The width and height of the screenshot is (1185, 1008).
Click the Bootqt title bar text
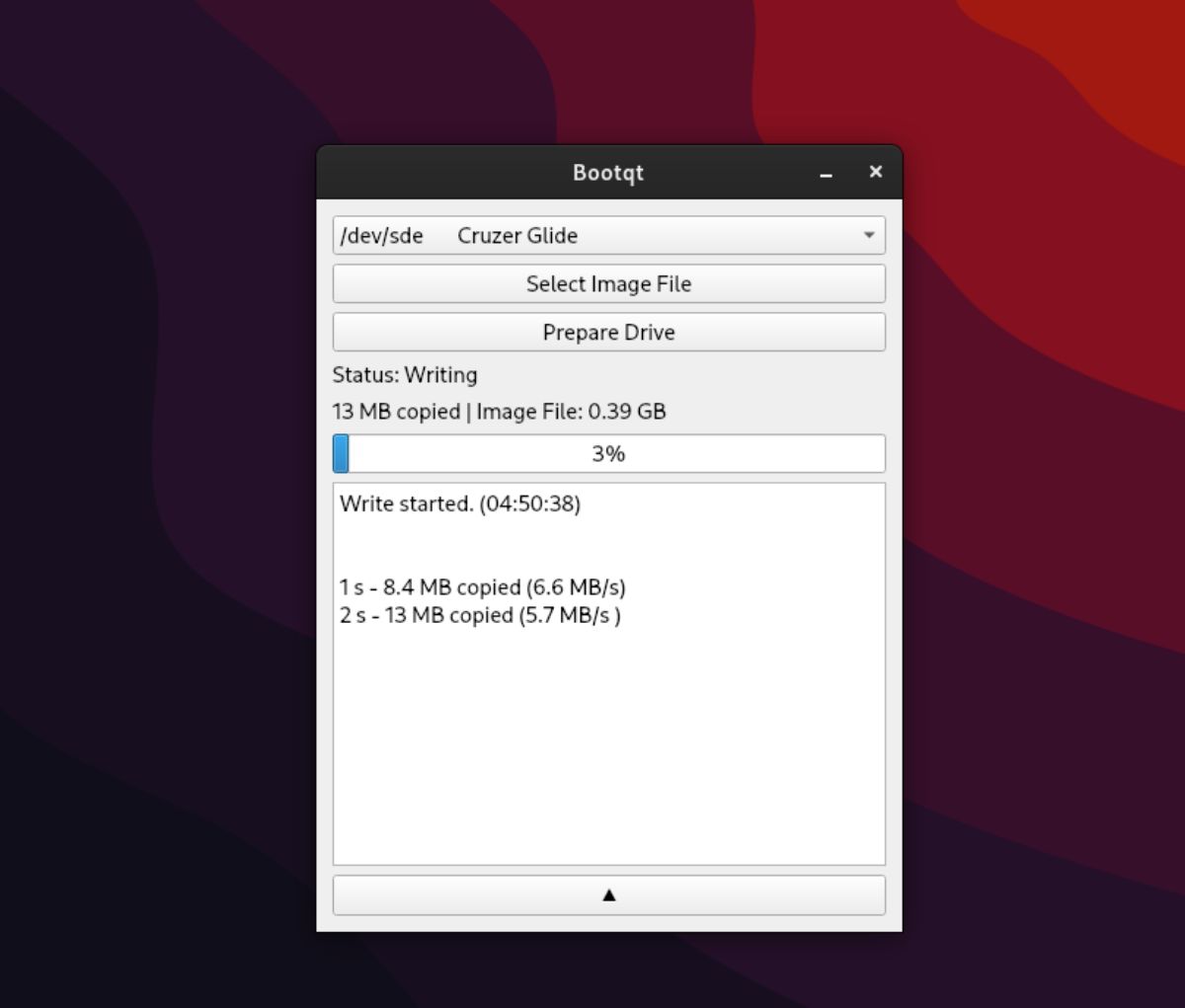(x=608, y=173)
